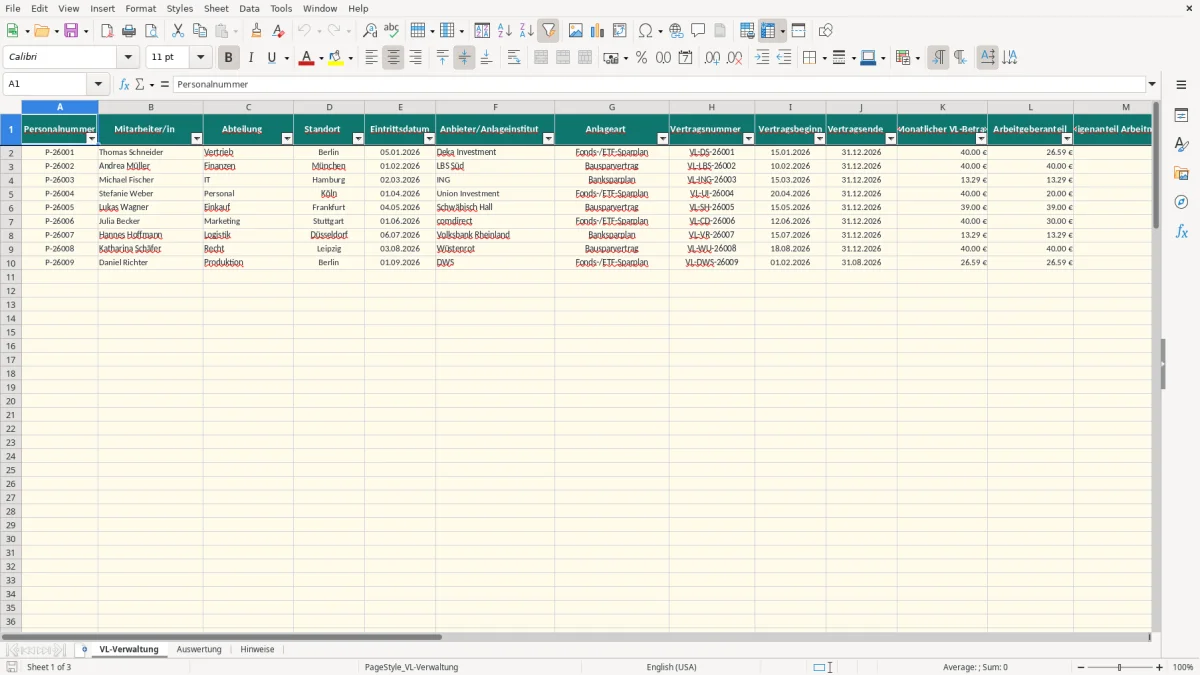Expand the formula bar
1200x675 pixels.
[x=1152, y=85]
